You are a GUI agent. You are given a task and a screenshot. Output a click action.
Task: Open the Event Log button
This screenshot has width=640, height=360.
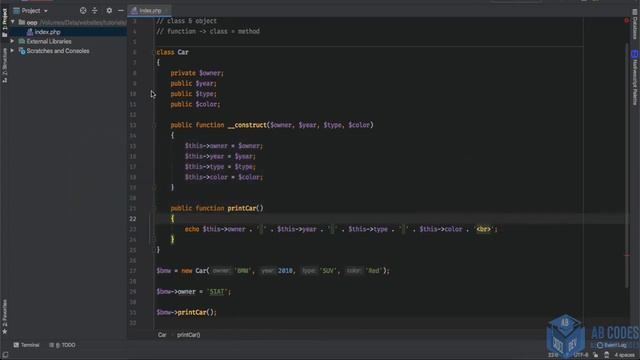tap(611, 345)
